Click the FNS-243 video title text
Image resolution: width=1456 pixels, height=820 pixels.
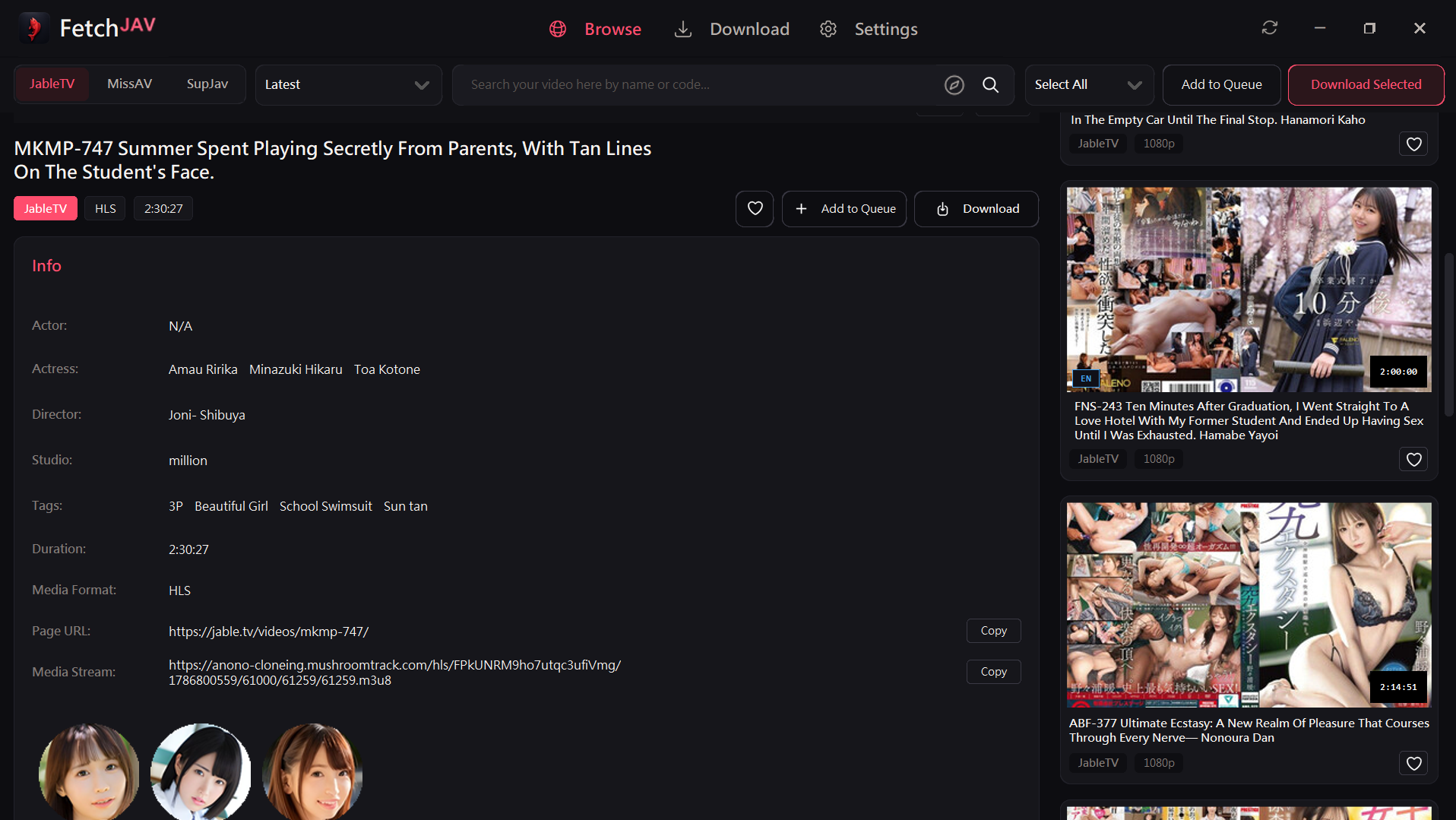click(x=1249, y=421)
